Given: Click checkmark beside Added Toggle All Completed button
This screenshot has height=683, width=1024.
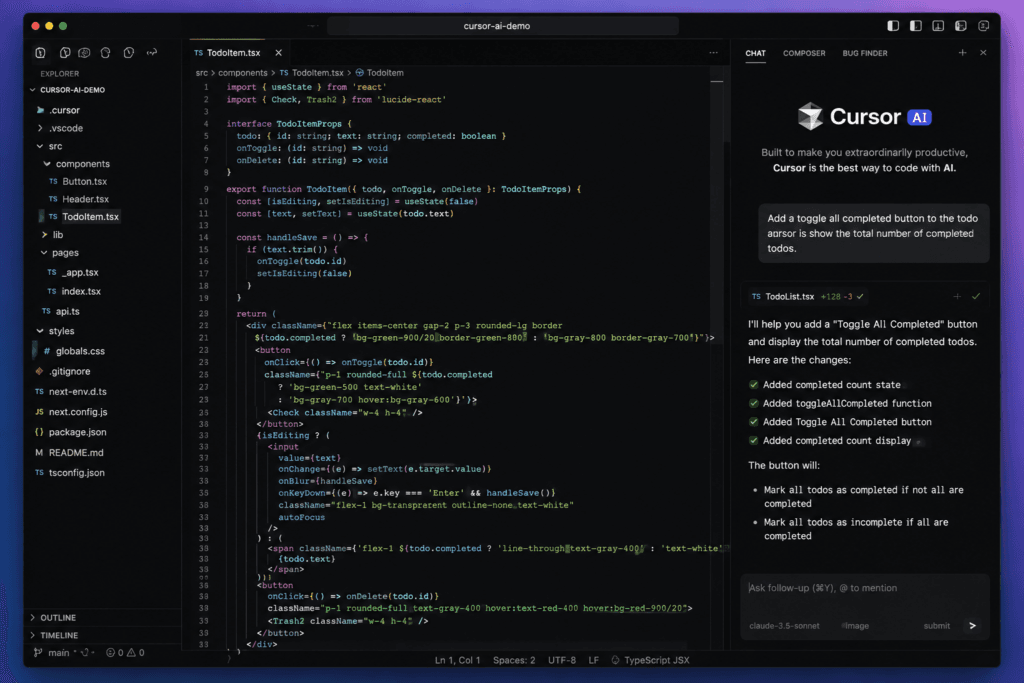Looking at the screenshot, I should click(x=754, y=422).
